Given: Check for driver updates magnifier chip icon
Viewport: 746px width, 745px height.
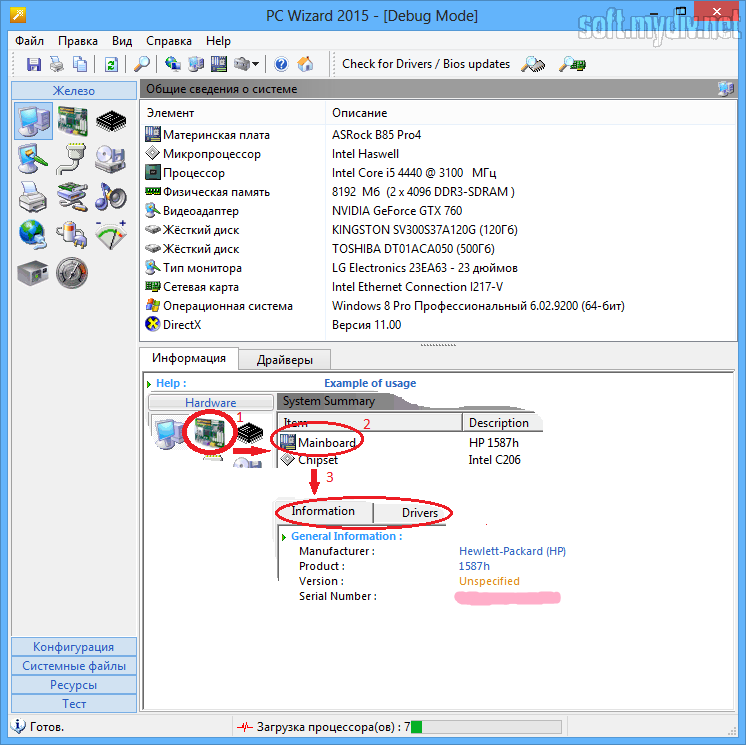Looking at the screenshot, I should tap(533, 64).
